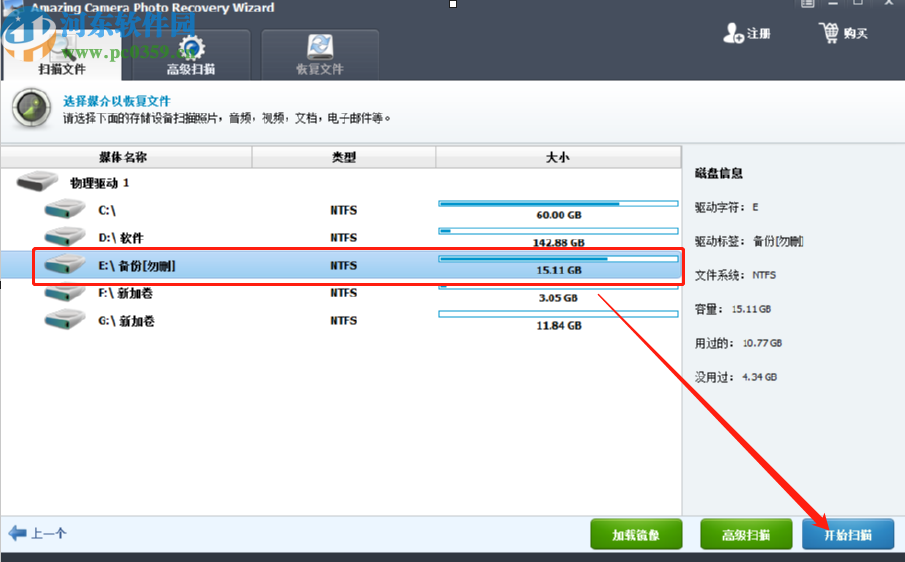Click the 3.05 GB size value

coord(558,298)
